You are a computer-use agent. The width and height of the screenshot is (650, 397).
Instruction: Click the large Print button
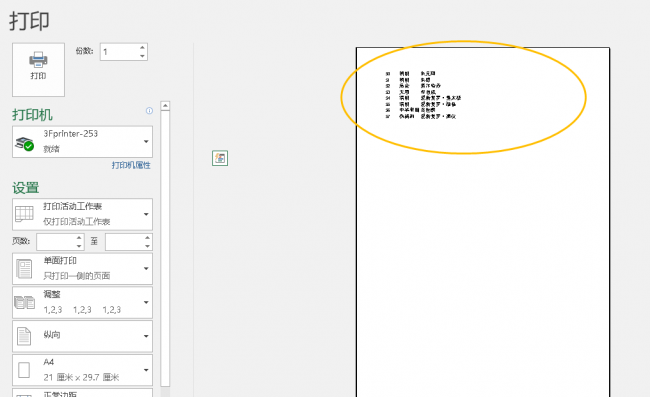[38, 70]
